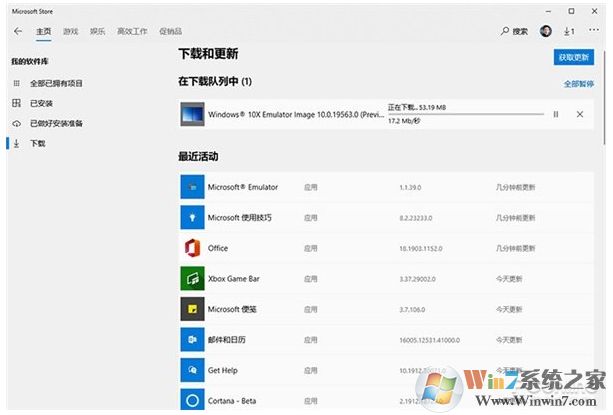
Task: Click the Windows 10X Emulator Image thumbnail
Action: pyautogui.click(x=192, y=114)
